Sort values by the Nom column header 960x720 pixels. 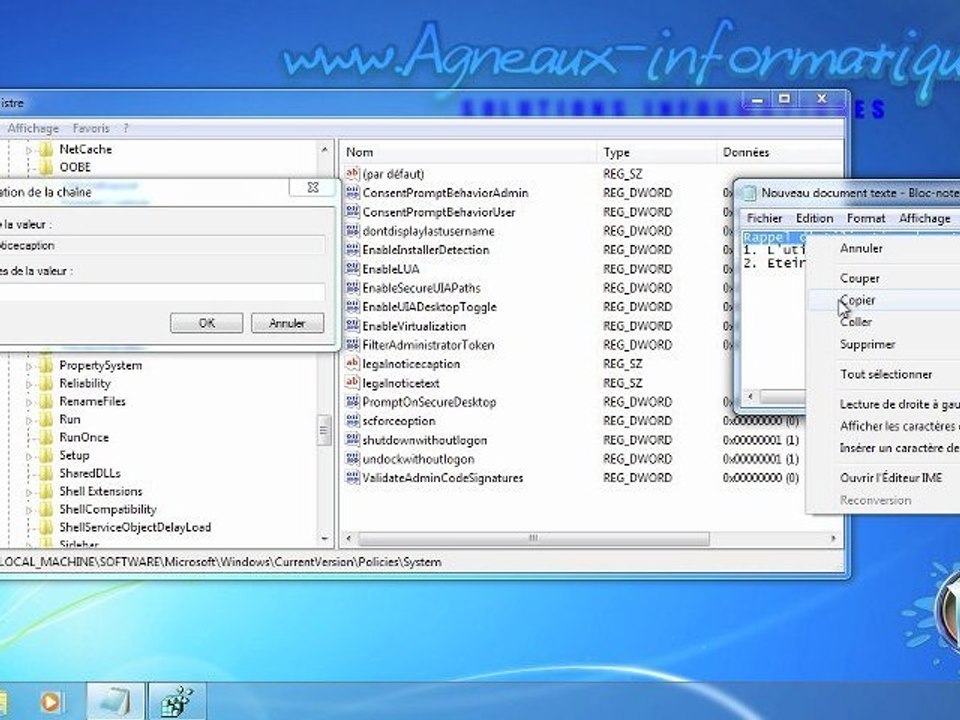click(x=468, y=152)
